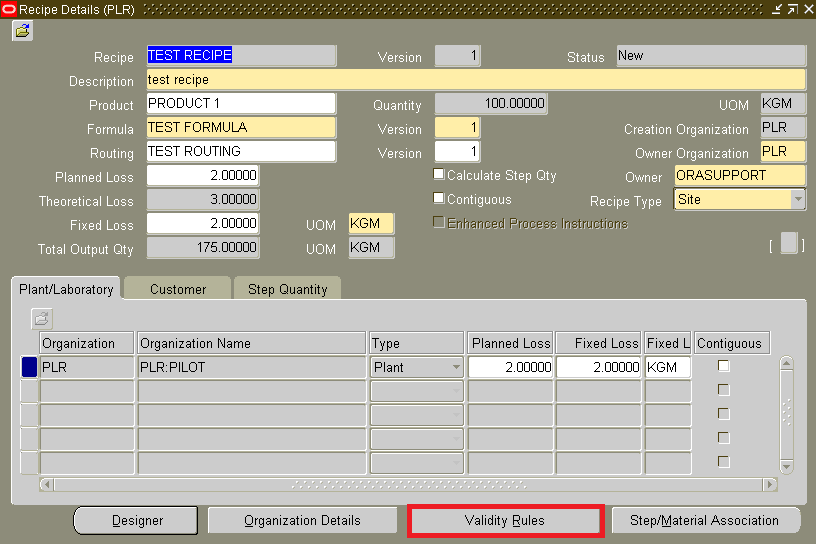Click the header Planned Loss field
Screen dimensions: 816x544
pyautogui.click(x=203, y=175)
